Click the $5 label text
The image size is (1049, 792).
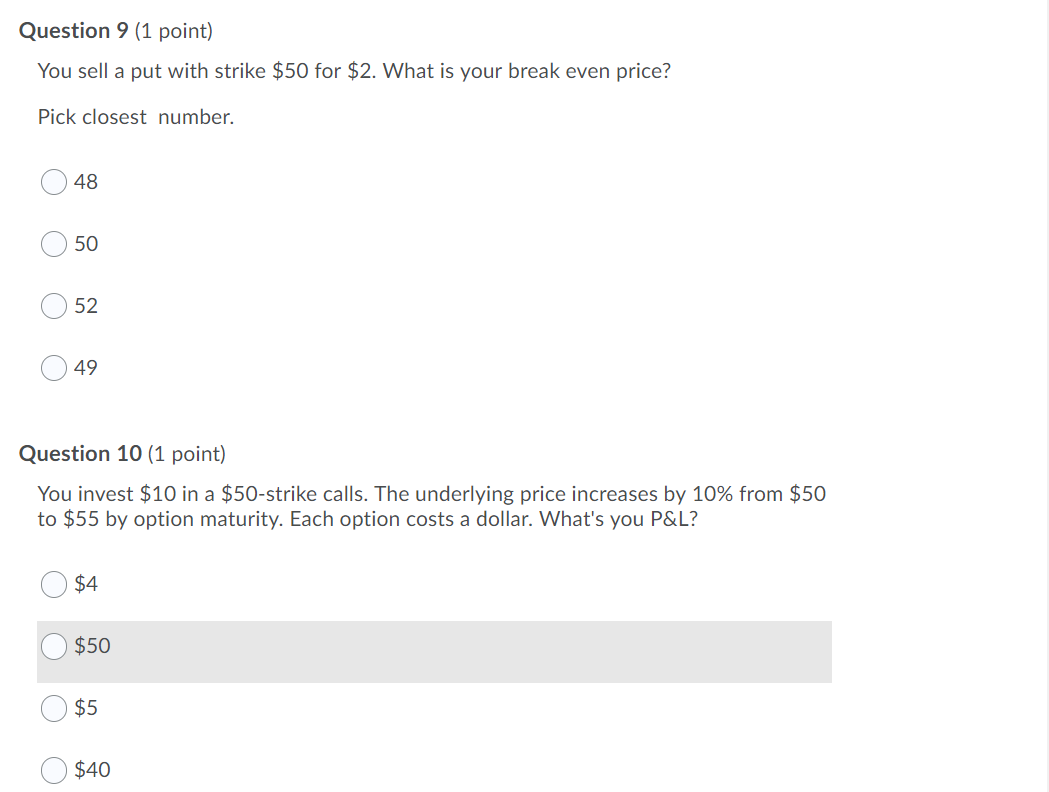point(86,708)
